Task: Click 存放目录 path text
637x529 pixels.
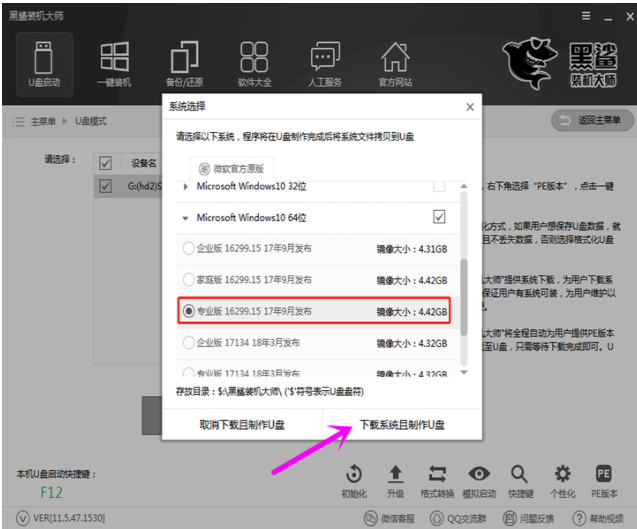Action: click(270, 392)
